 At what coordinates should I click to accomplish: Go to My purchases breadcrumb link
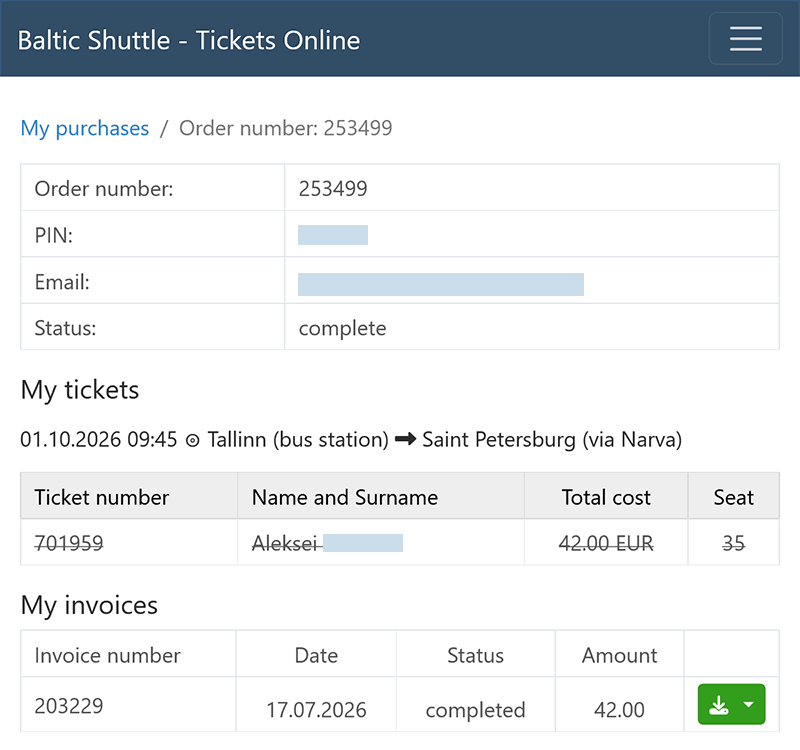tap(85, 128)
